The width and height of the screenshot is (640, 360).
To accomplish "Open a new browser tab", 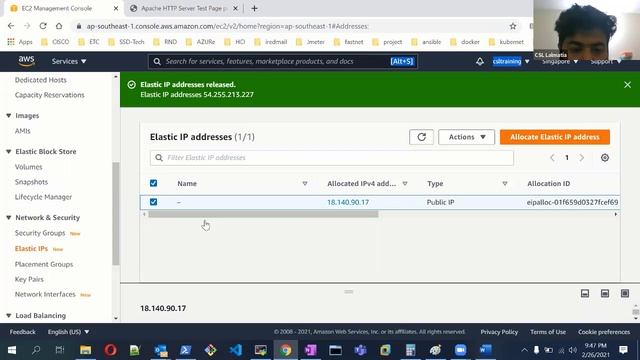I will pyautogui.click(x=254, y=8).
